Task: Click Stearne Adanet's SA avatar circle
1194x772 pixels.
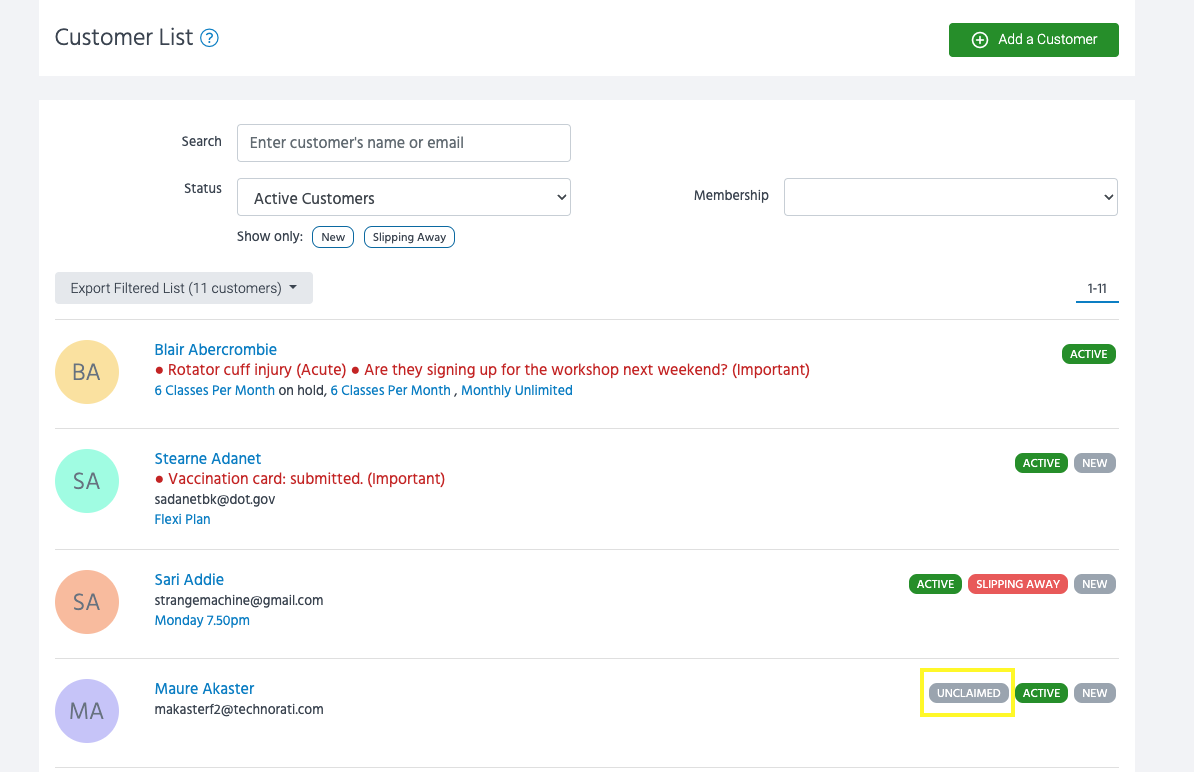Action: (x=87, y=481)
